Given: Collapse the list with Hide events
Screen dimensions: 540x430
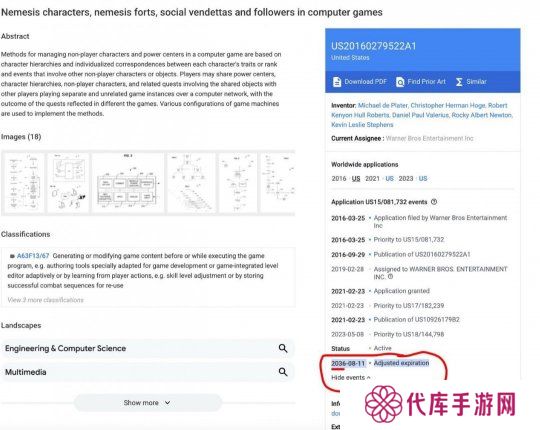Looking at the screenshot, I should coord(351,378).
